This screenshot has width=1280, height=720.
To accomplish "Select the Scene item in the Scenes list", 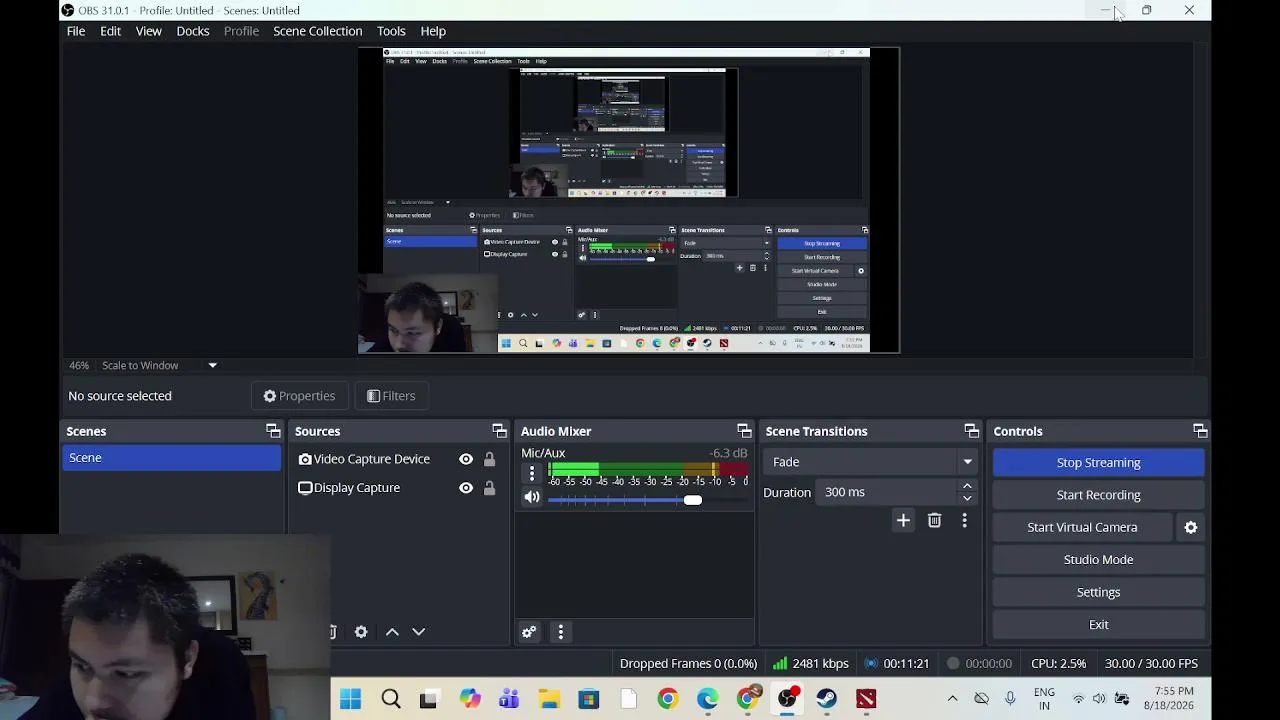I will coord(172,458).
